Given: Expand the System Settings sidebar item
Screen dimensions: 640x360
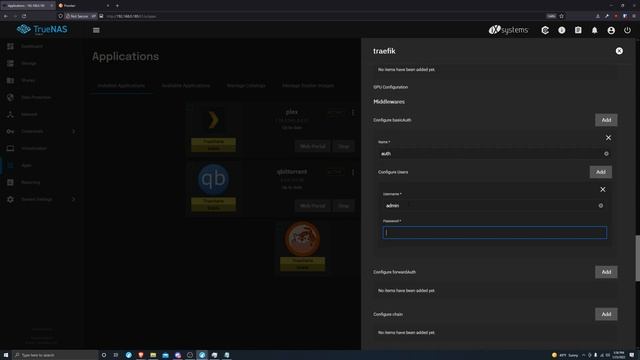Looking at the screenshot, I should 42,199.
